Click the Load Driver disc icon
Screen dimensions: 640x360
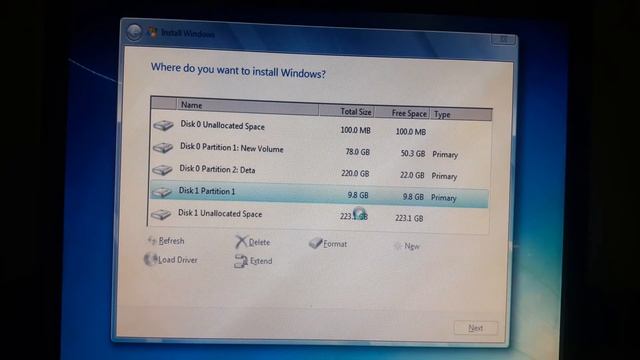150,259
